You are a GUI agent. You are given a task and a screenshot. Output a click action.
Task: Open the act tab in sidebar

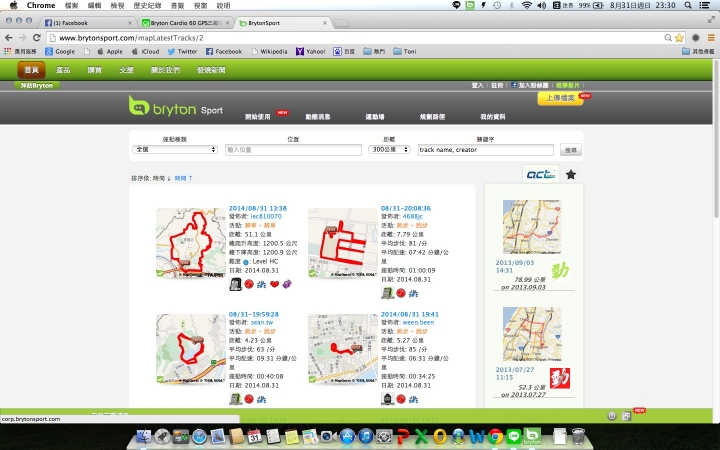(x=541, y=174)
